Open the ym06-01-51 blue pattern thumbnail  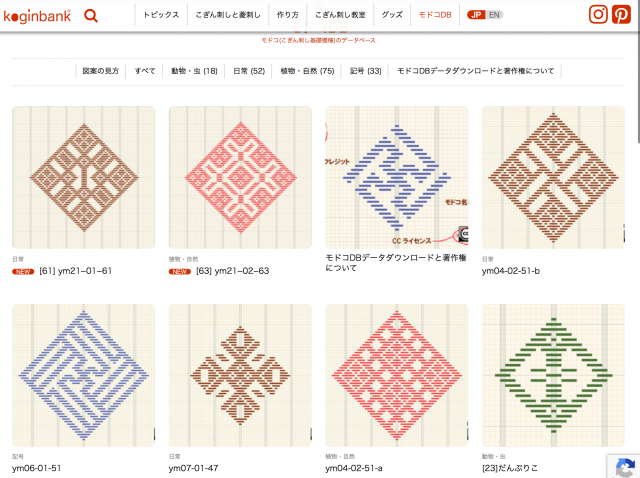(x=83, y=374)
